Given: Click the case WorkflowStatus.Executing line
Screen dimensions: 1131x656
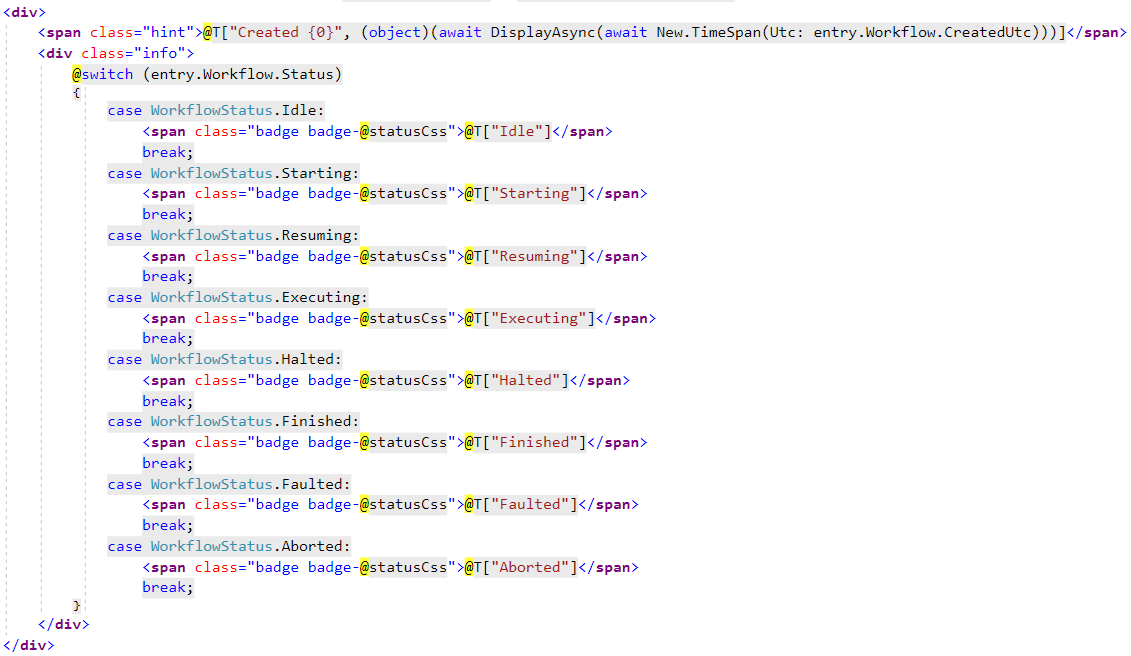Looking at the screenshot, I should pyautogui.click(x=237, y=297).
